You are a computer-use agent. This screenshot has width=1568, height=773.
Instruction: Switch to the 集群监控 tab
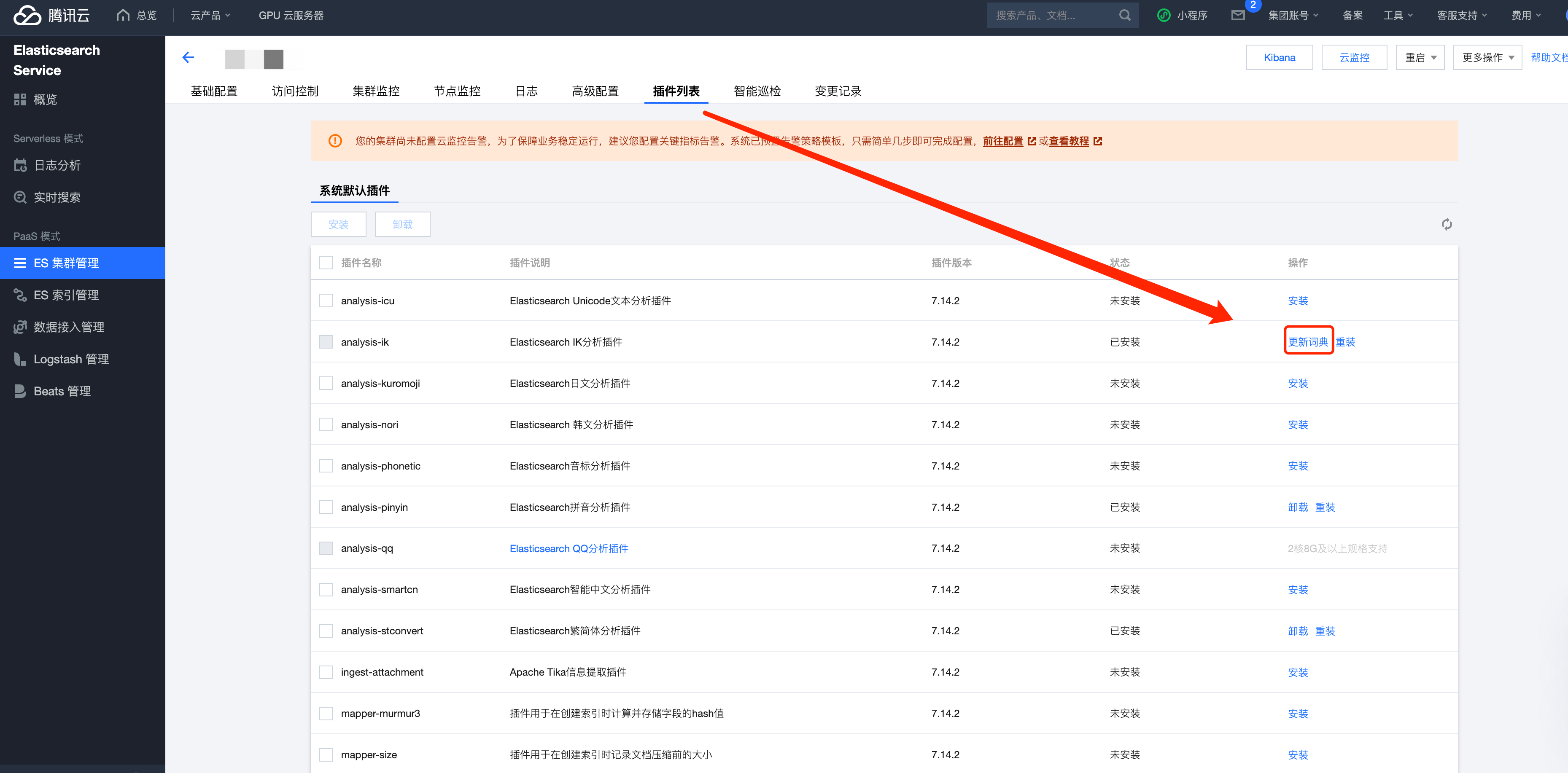click(x=376, y=91)
